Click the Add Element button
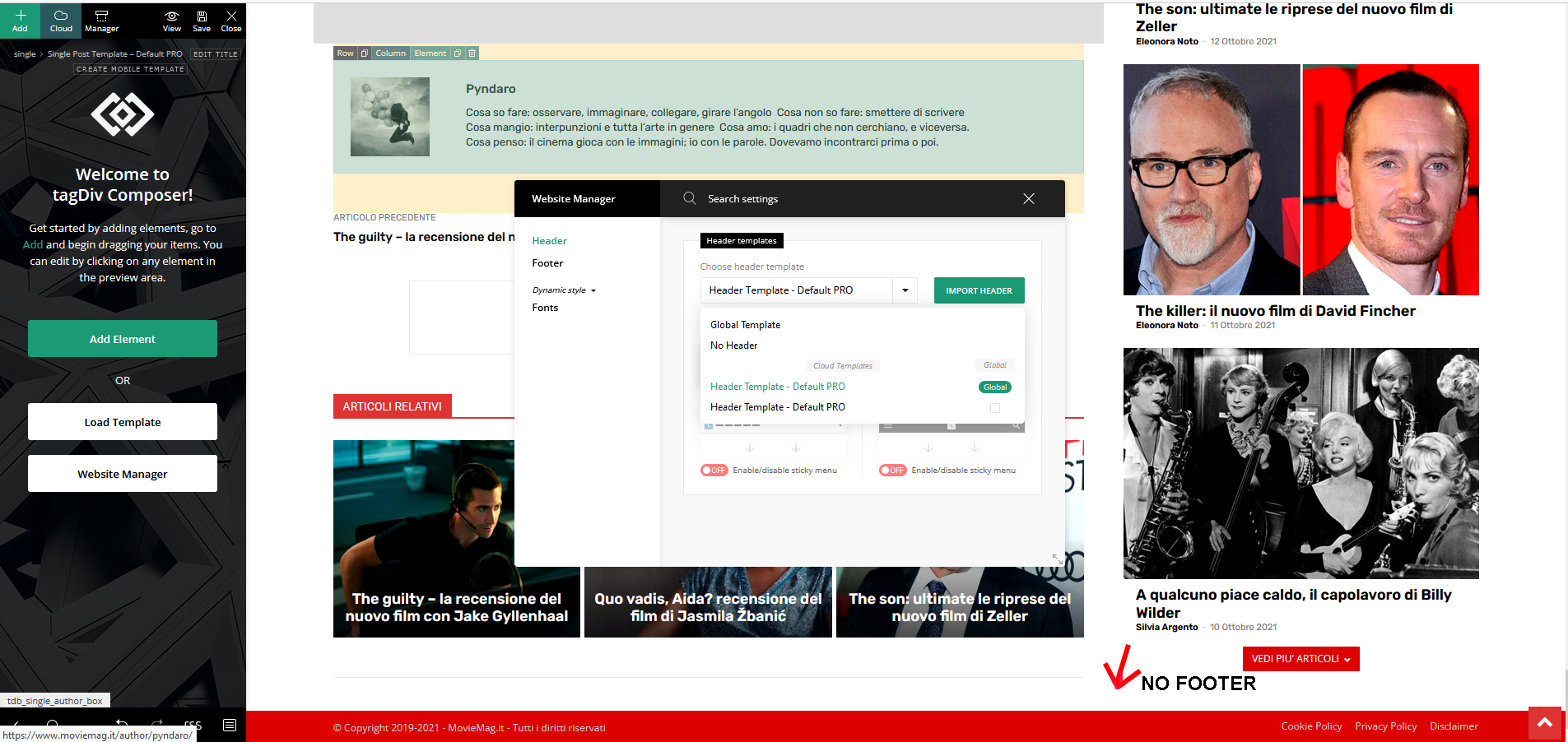 [x=123, y=339]
